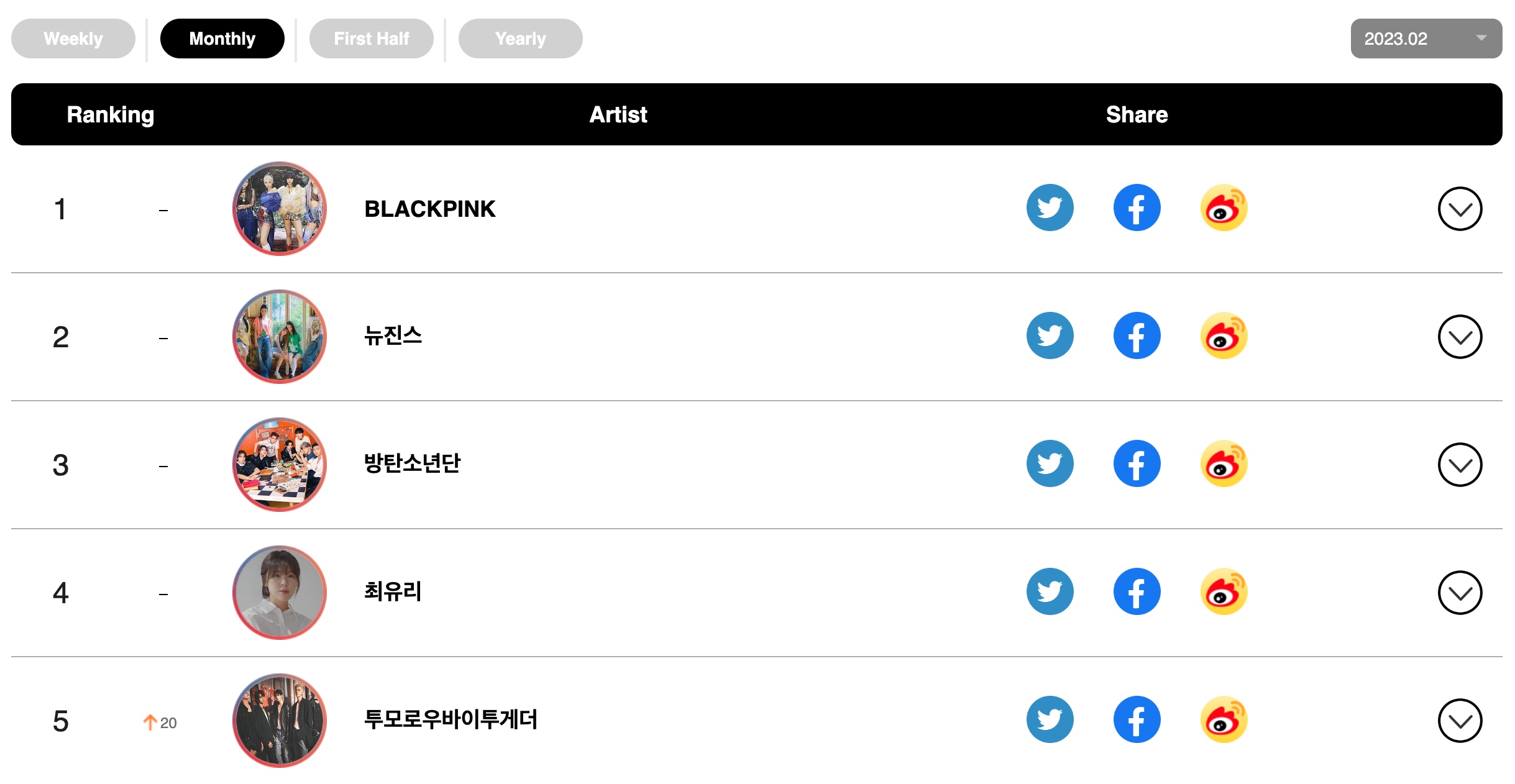Image resolution: width=1515 pixels, height=784 pixels.
Task: Open the 2023.02 month dropdown
Action: 1426,39
